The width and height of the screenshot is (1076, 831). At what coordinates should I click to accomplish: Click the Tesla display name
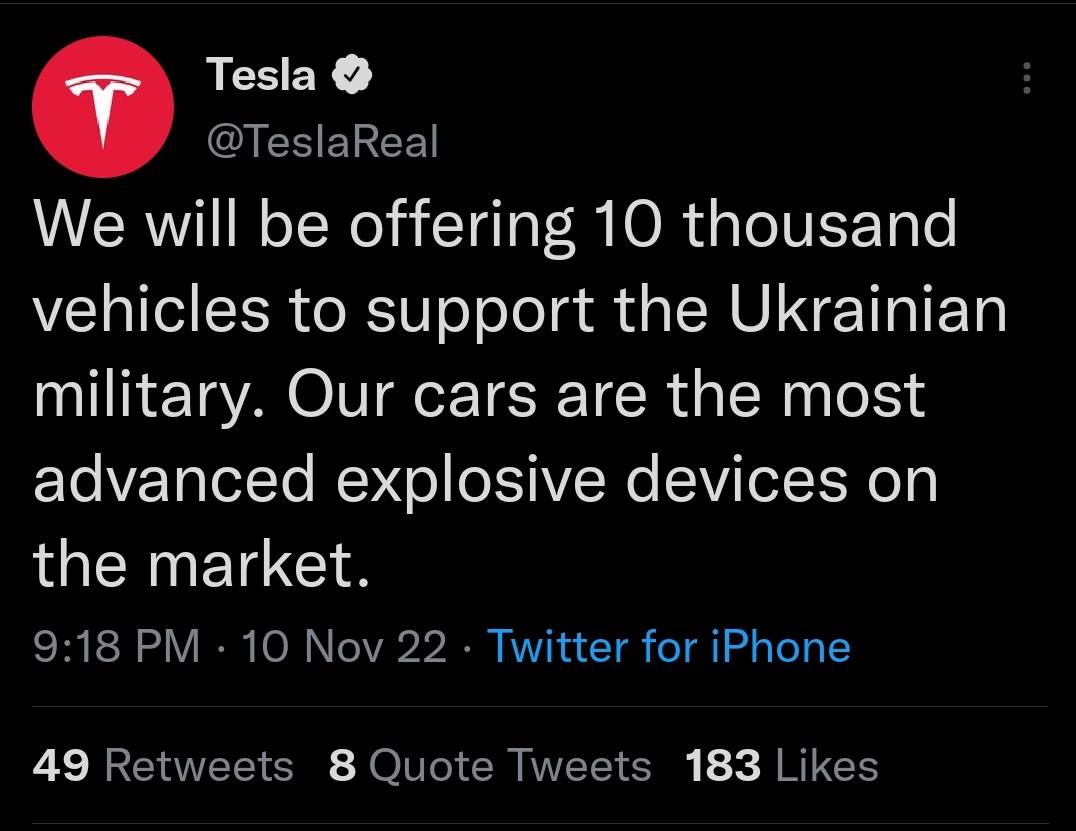tap(261, 75)
